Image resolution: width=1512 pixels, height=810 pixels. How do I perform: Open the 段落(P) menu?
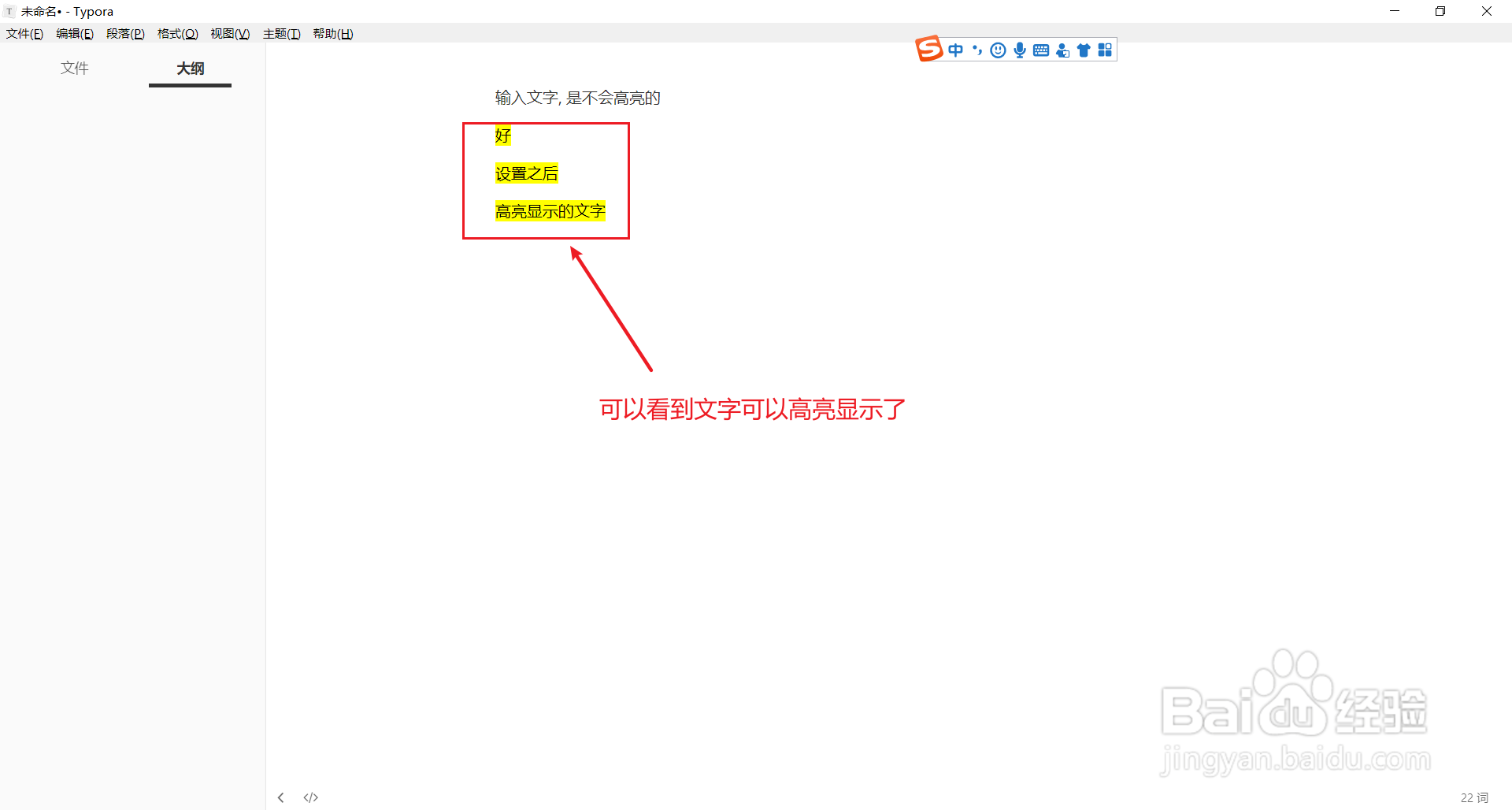[125, 33]
